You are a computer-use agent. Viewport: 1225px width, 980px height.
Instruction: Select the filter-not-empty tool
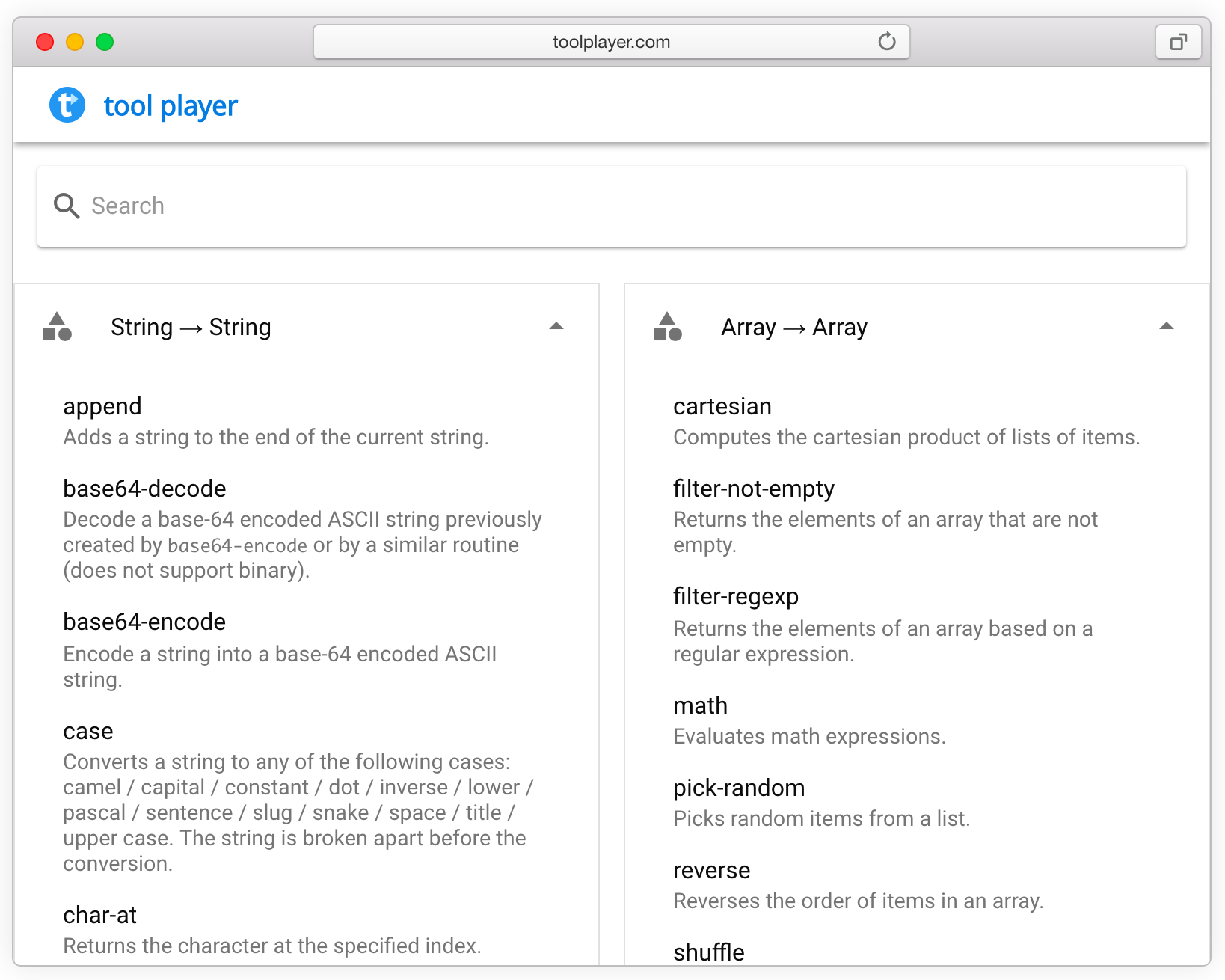[754, 489]
